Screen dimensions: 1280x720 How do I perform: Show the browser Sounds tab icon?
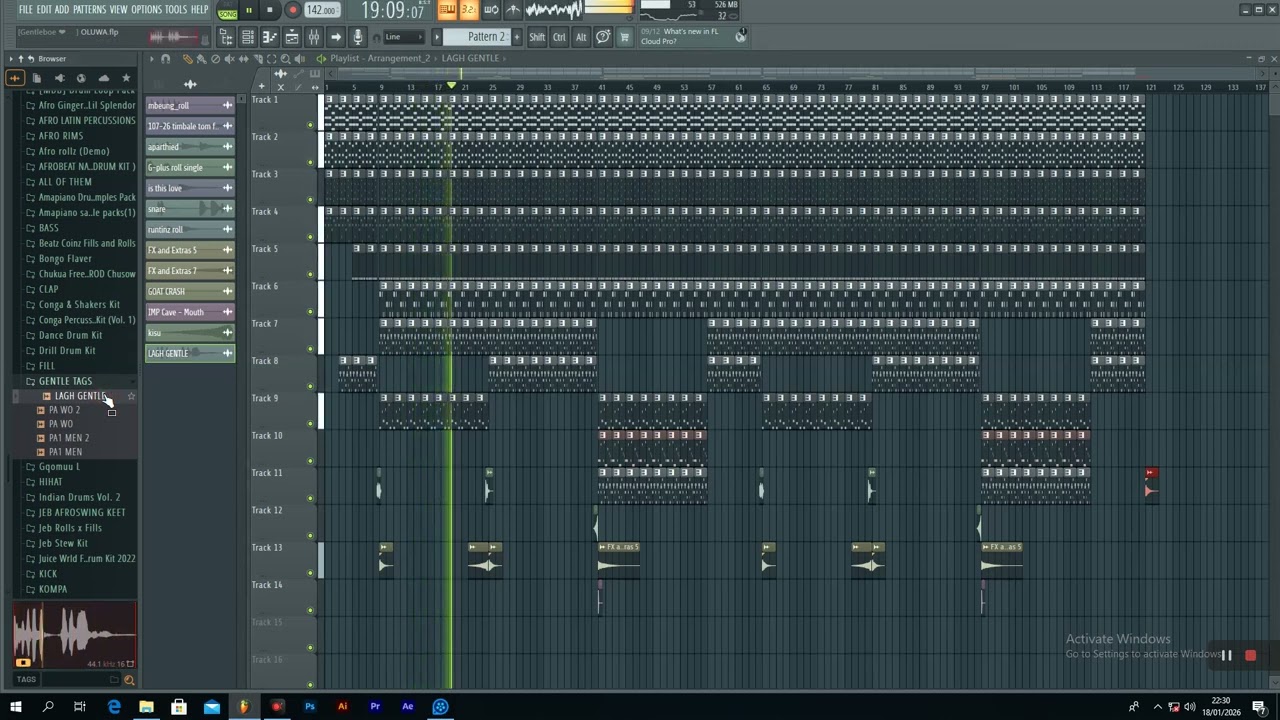click(14, 78)
